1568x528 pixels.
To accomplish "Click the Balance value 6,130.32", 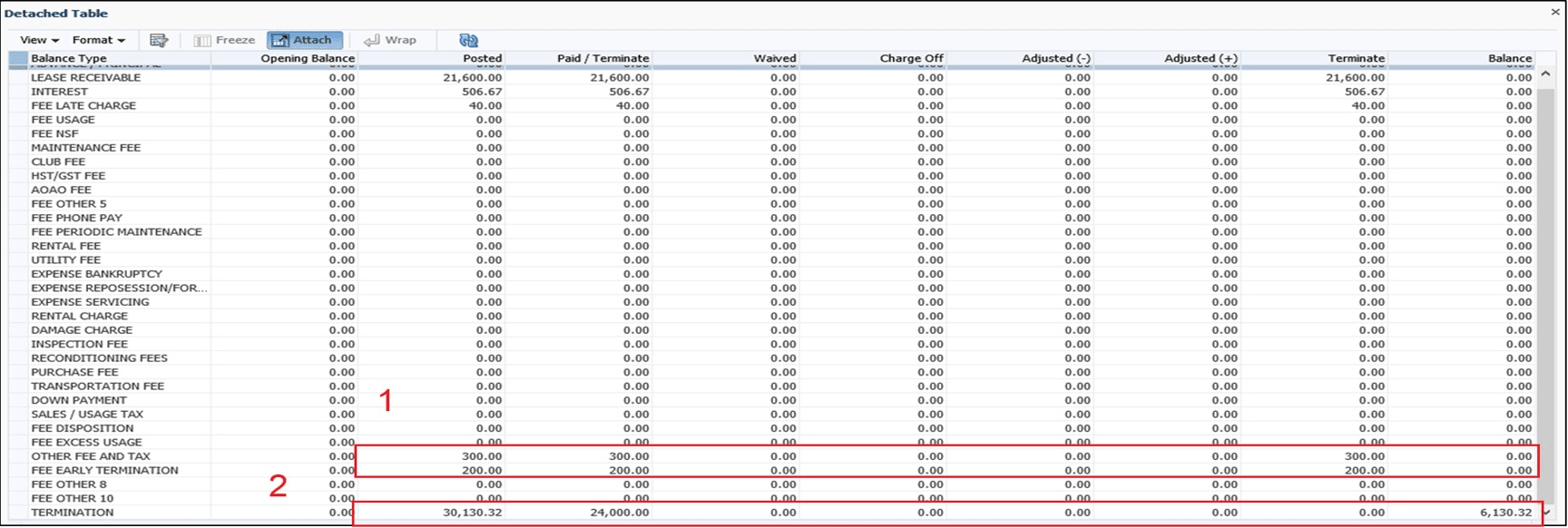I will click(1506, 513).
